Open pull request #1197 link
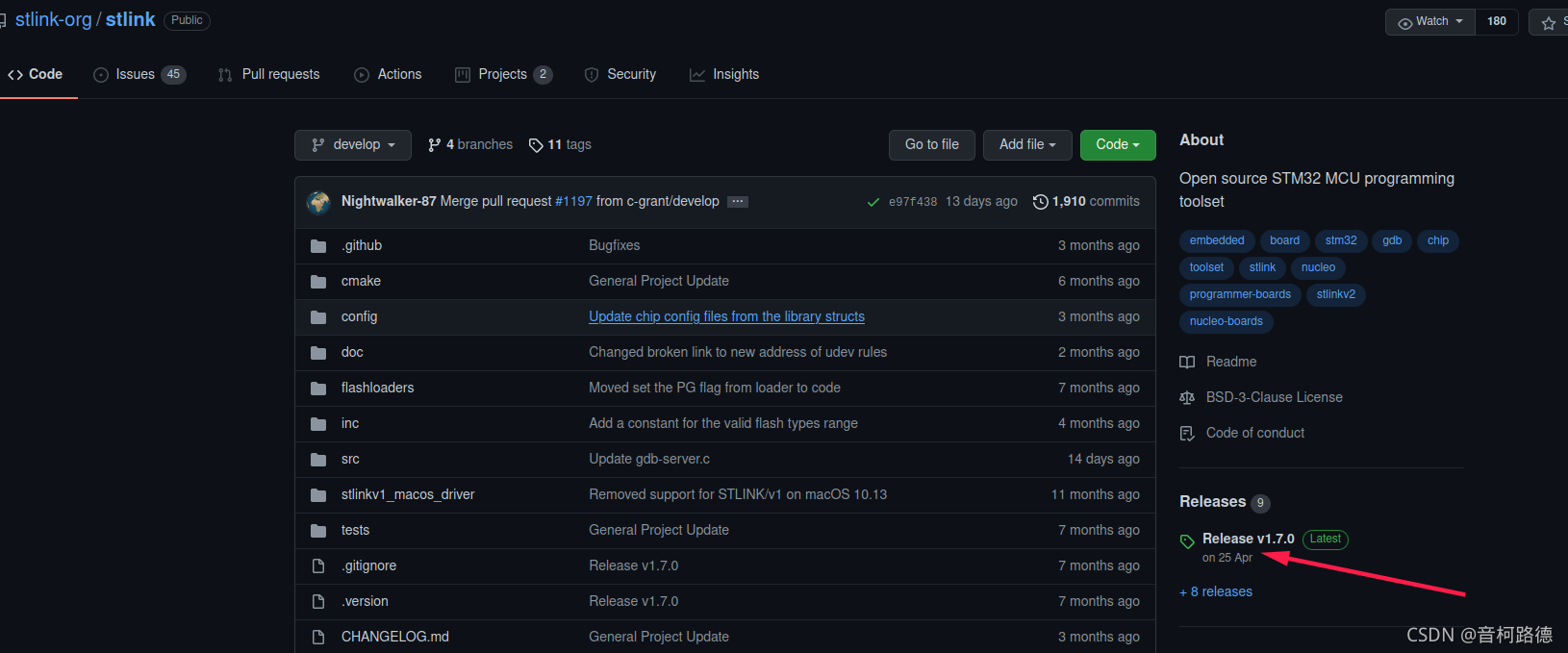This screenshot has height=653, width=1568. point(573,202)
